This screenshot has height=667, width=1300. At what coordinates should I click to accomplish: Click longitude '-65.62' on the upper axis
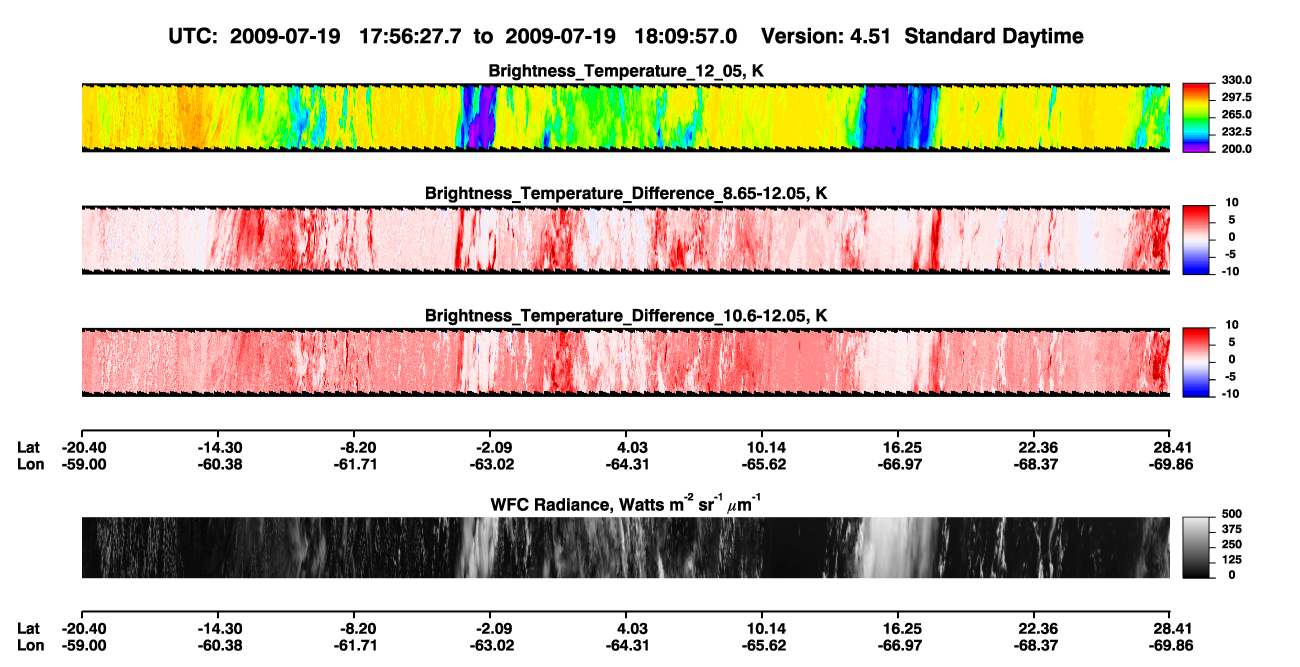click(763, 464)
